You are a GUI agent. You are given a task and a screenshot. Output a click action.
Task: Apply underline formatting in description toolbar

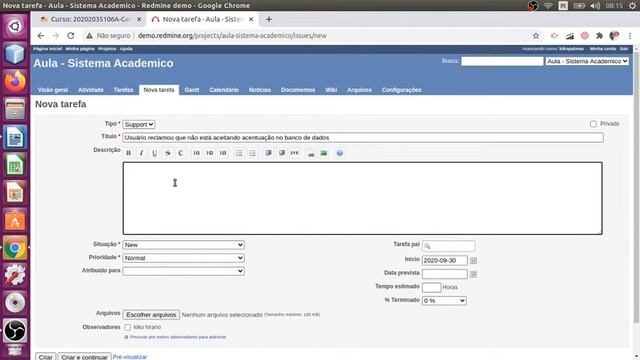154,153
